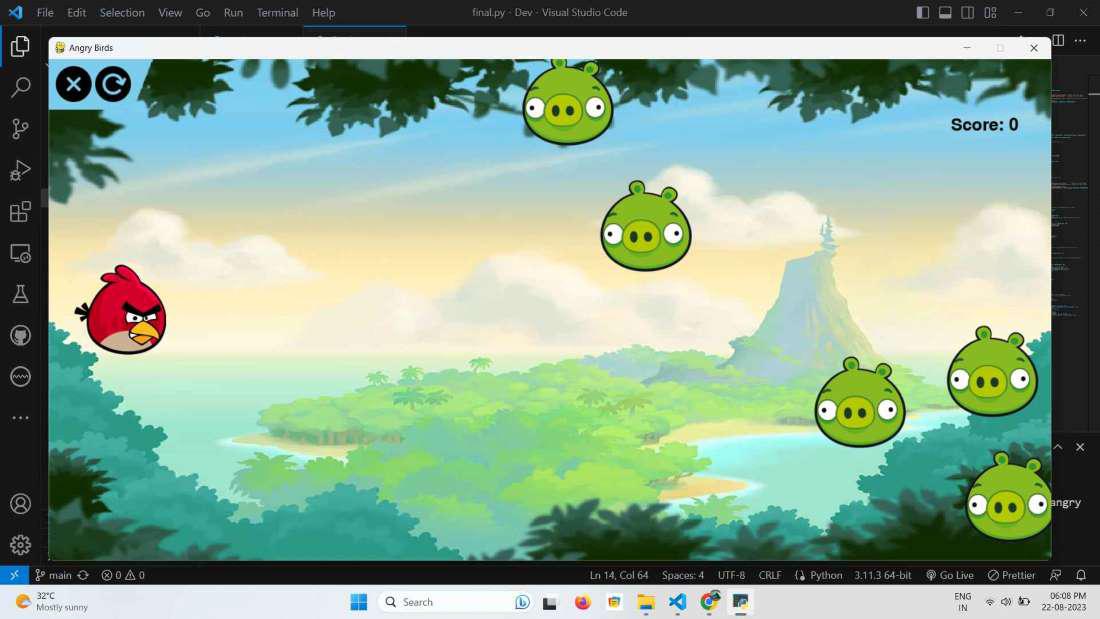Click the split editor icon
The image size is (1100, 619).
(1058, 41)
